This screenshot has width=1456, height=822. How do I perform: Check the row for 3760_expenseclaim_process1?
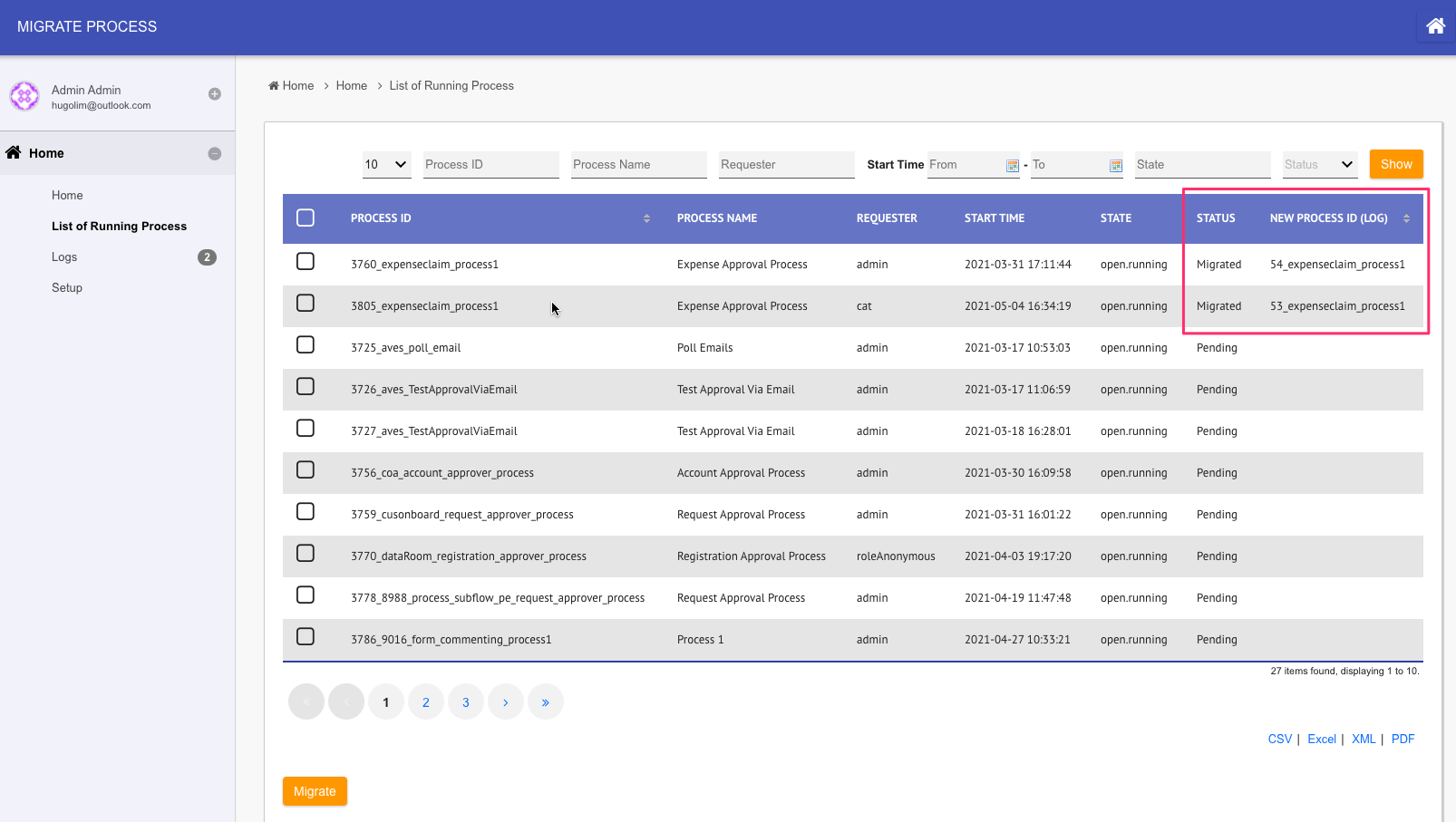(x=306, y=262)
